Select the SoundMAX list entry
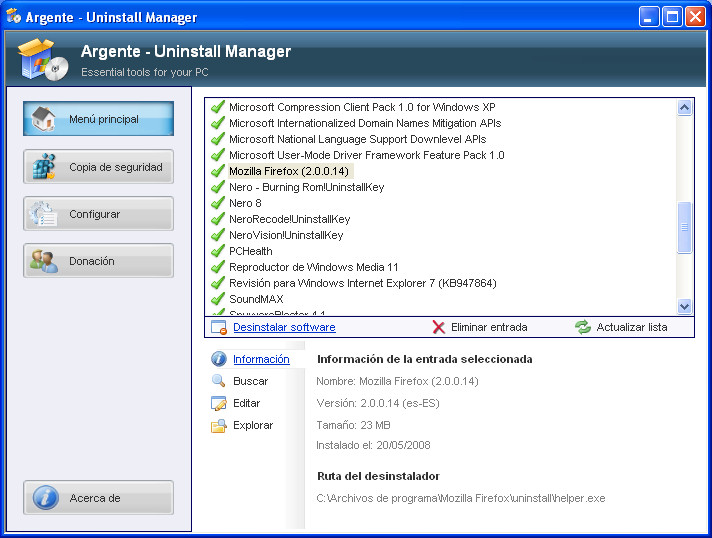The image size is (712, 538). coord(256,299)
